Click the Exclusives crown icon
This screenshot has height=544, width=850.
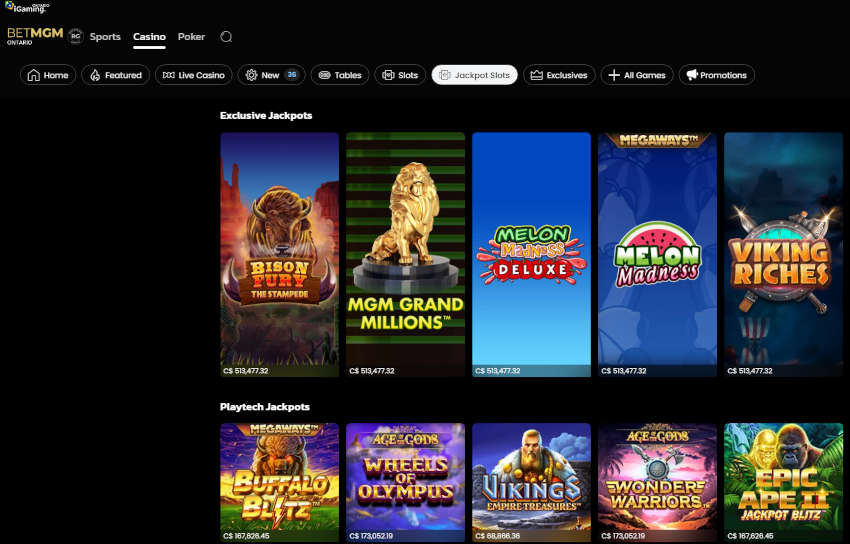tap(536, 75)
